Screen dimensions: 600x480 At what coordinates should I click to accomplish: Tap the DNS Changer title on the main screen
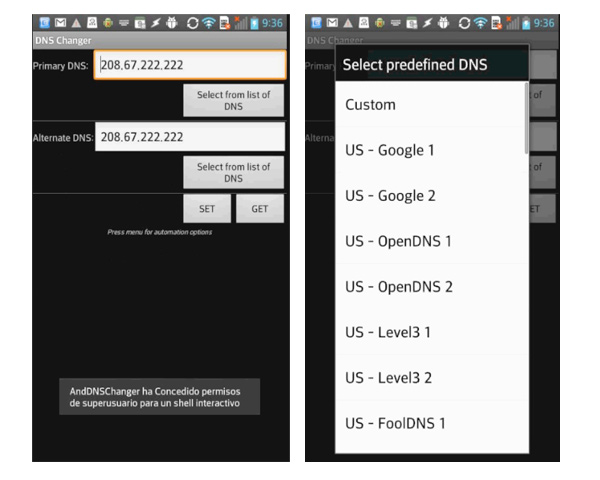[63, 41]
